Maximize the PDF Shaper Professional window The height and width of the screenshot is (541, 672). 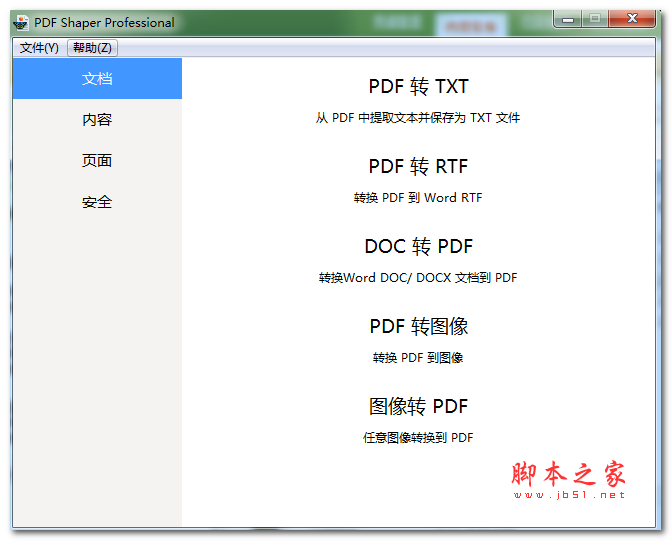(x=594, y=18)
